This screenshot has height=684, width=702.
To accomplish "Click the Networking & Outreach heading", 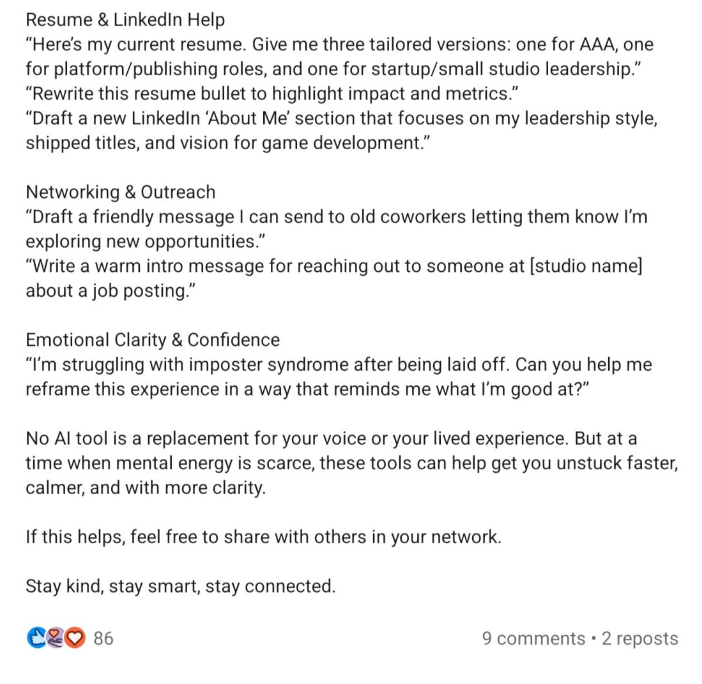I will point(120,192).
